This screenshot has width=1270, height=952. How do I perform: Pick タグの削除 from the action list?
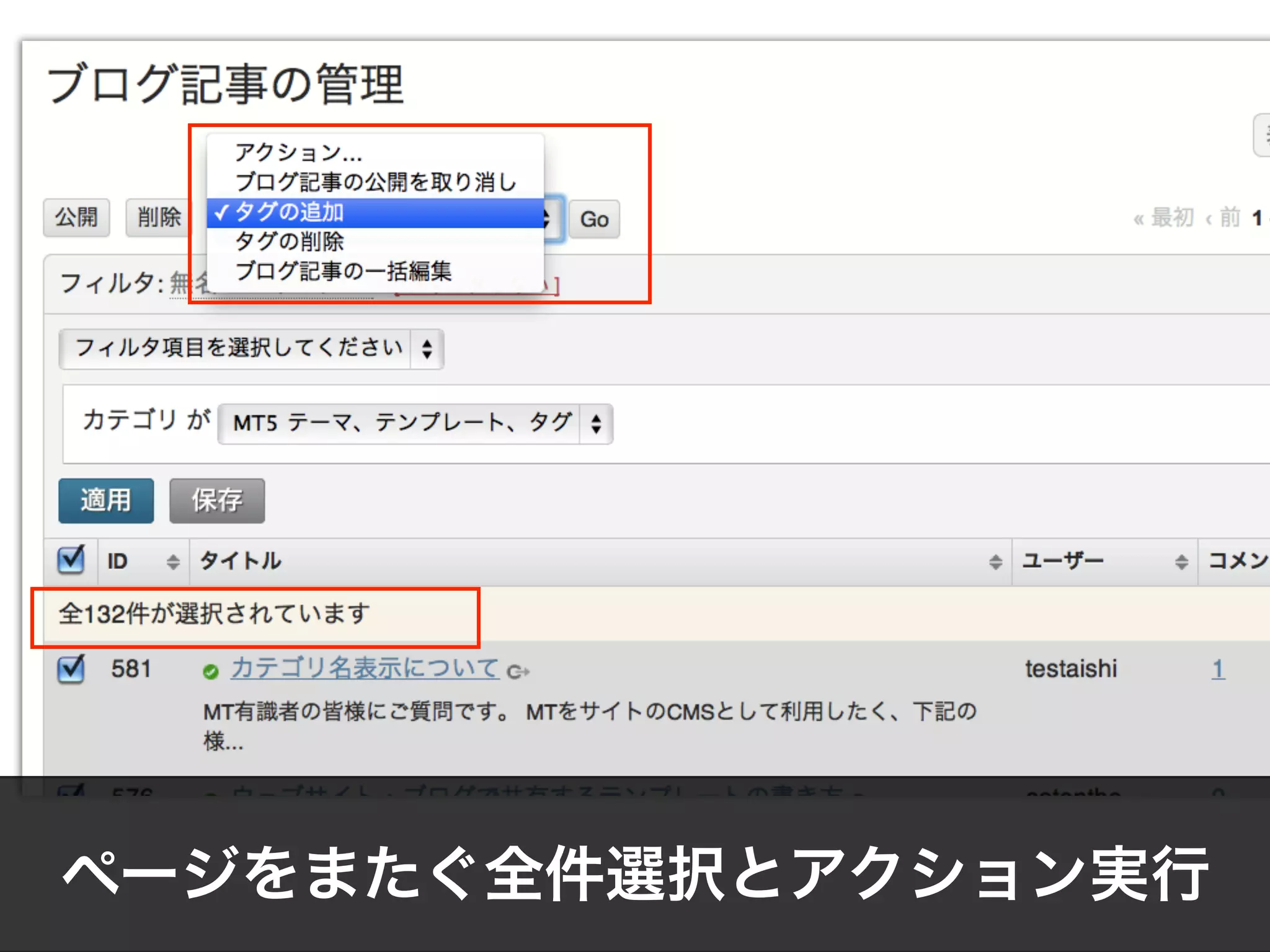(289, 241)
